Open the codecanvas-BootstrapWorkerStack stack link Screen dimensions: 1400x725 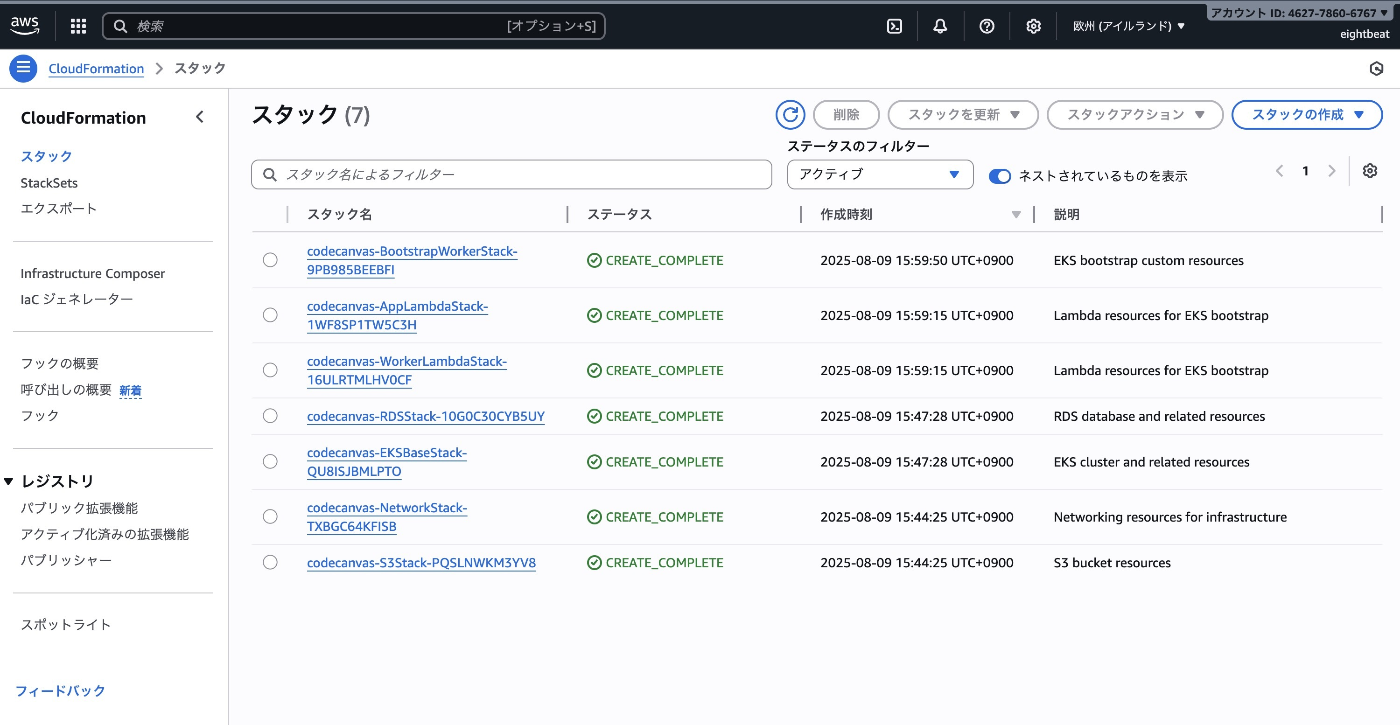point(412,260)
